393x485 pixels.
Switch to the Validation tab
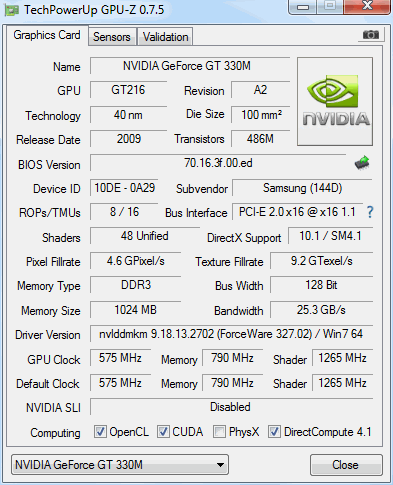(165, 37)
